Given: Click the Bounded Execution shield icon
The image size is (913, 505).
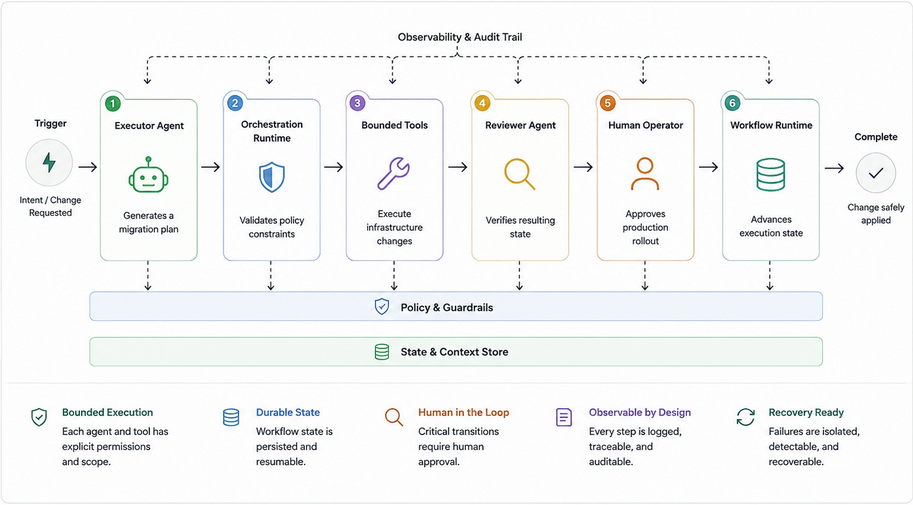Looking at the screenshot, I should click(x=39, y=417).
